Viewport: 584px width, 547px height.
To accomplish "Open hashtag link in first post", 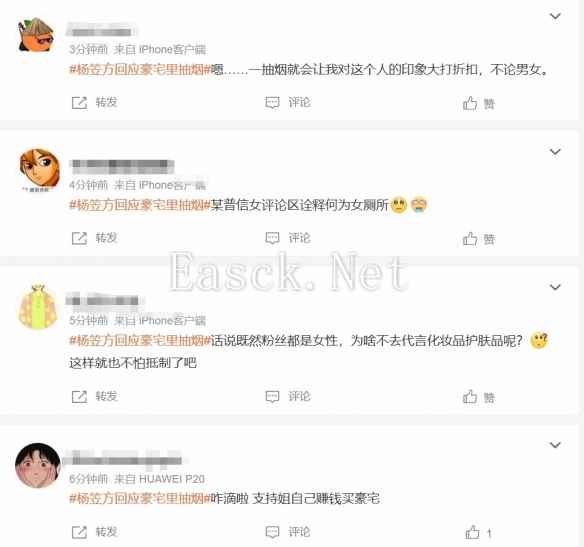I will [x=140, y=70].
